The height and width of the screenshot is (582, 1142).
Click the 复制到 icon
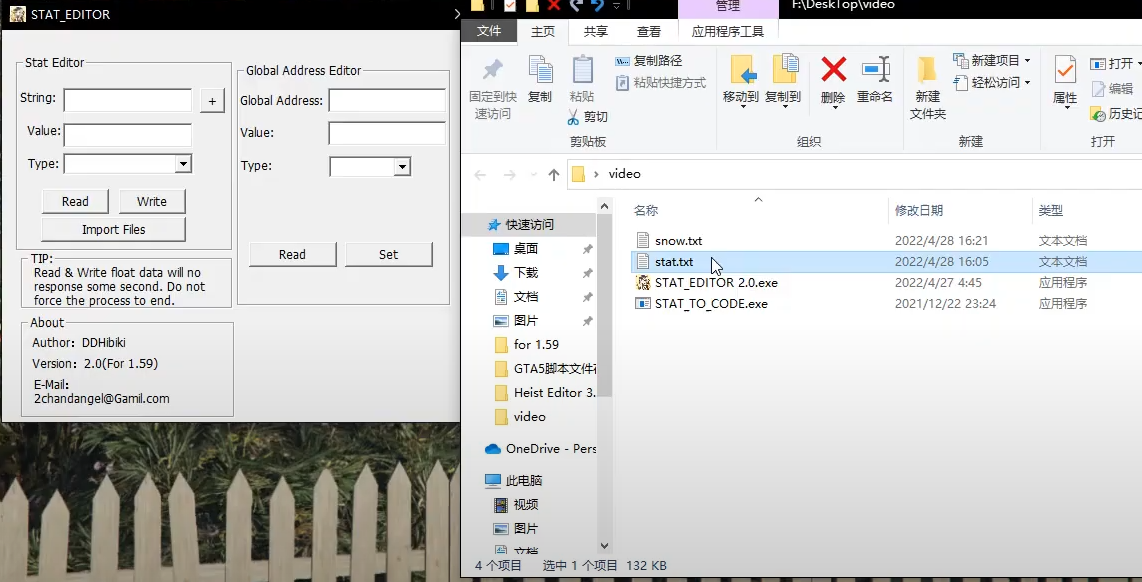(785, 69)
